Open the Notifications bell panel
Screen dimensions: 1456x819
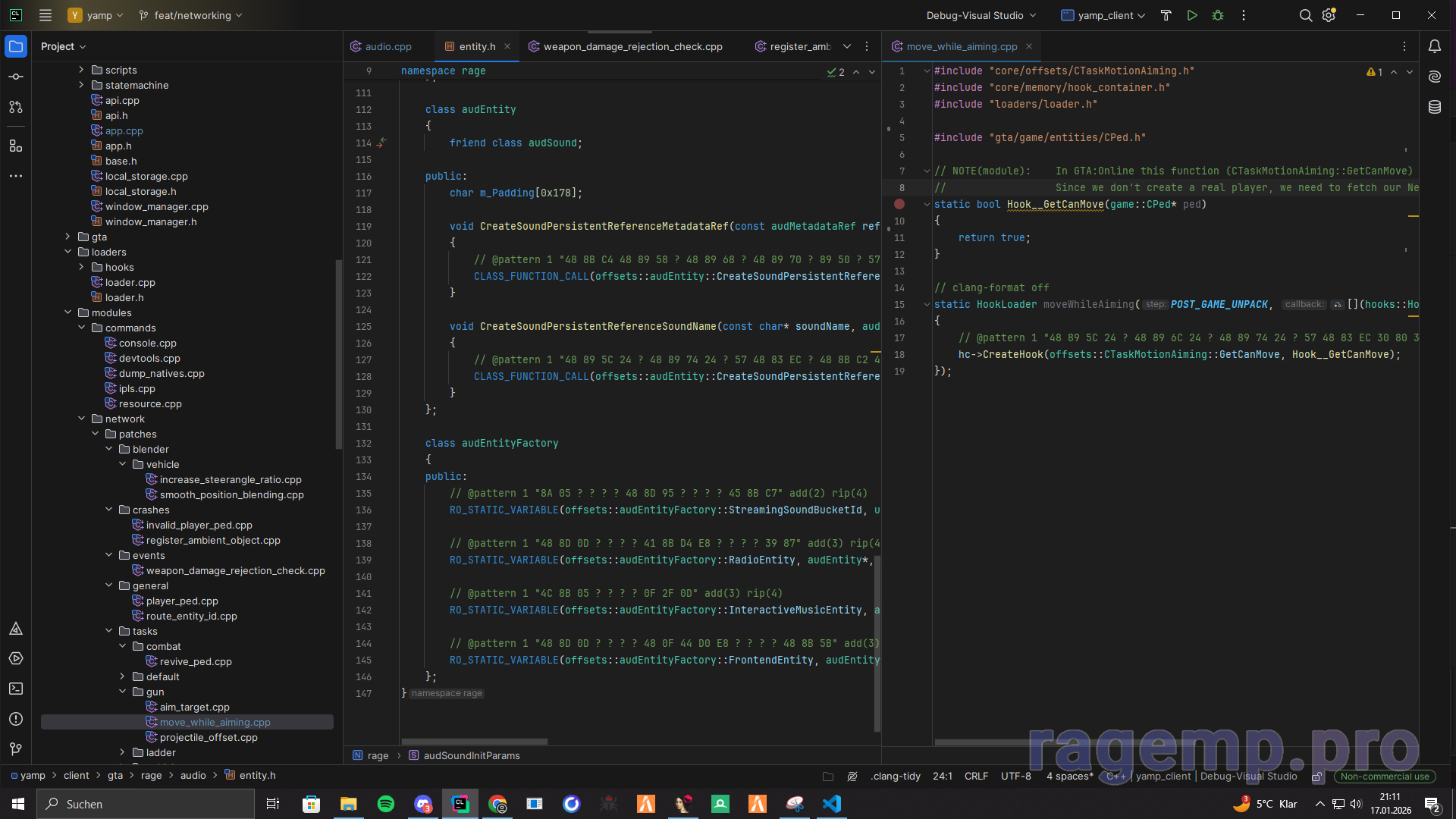point(1435,46)
